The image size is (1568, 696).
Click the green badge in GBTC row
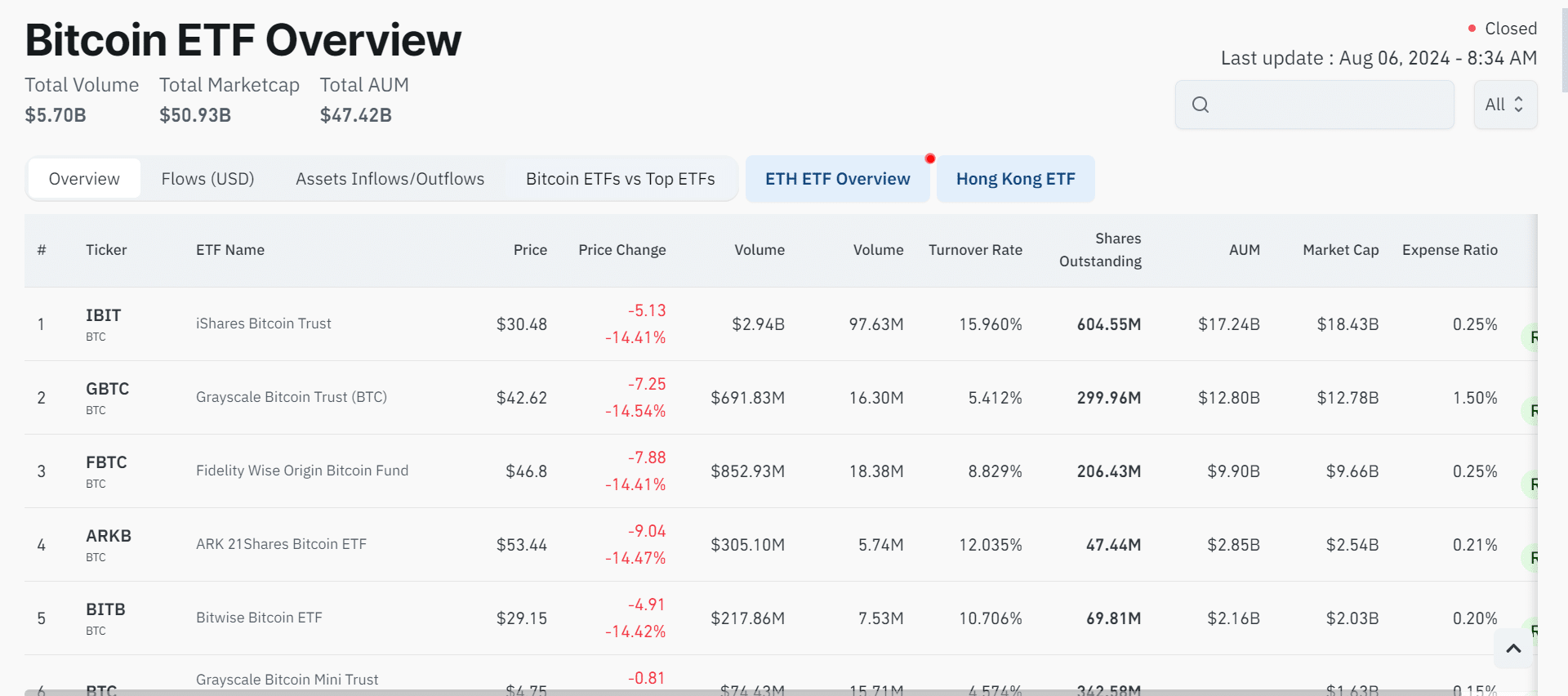tap(1530, 411)
